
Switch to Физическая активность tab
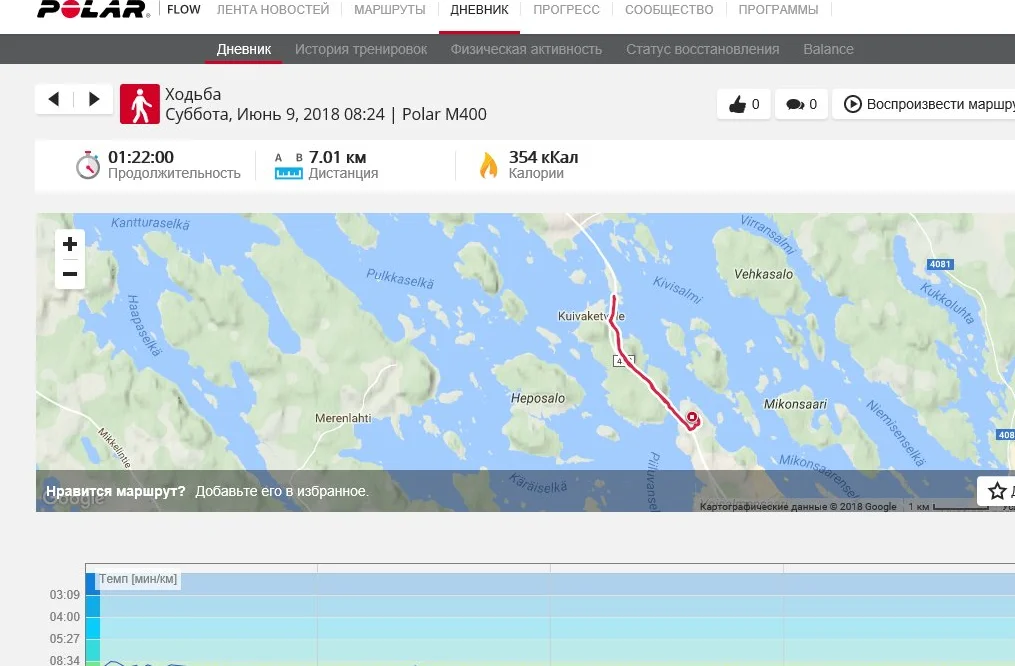tap(526, 49)
